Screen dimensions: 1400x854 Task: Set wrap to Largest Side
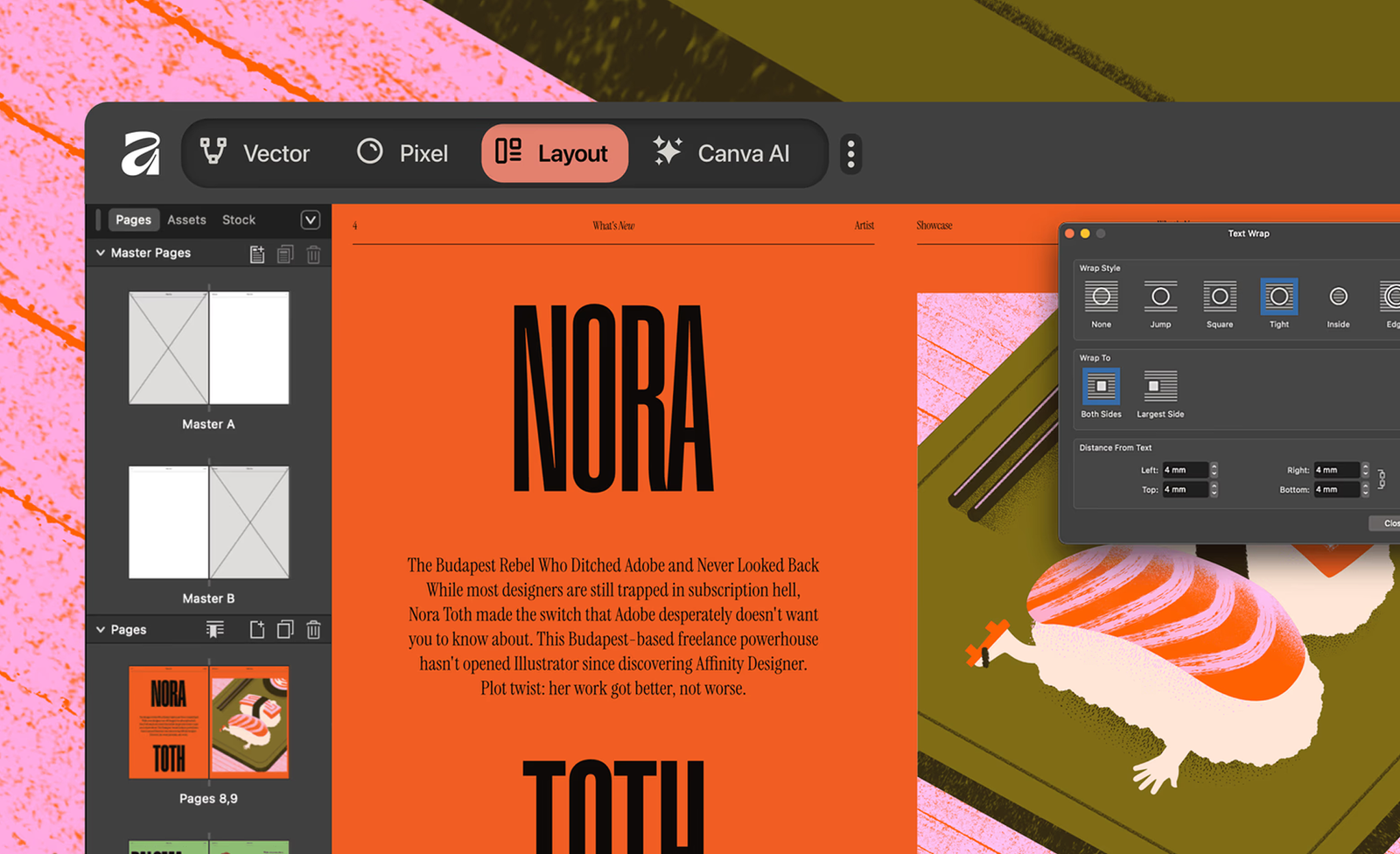click(1160, 387)
